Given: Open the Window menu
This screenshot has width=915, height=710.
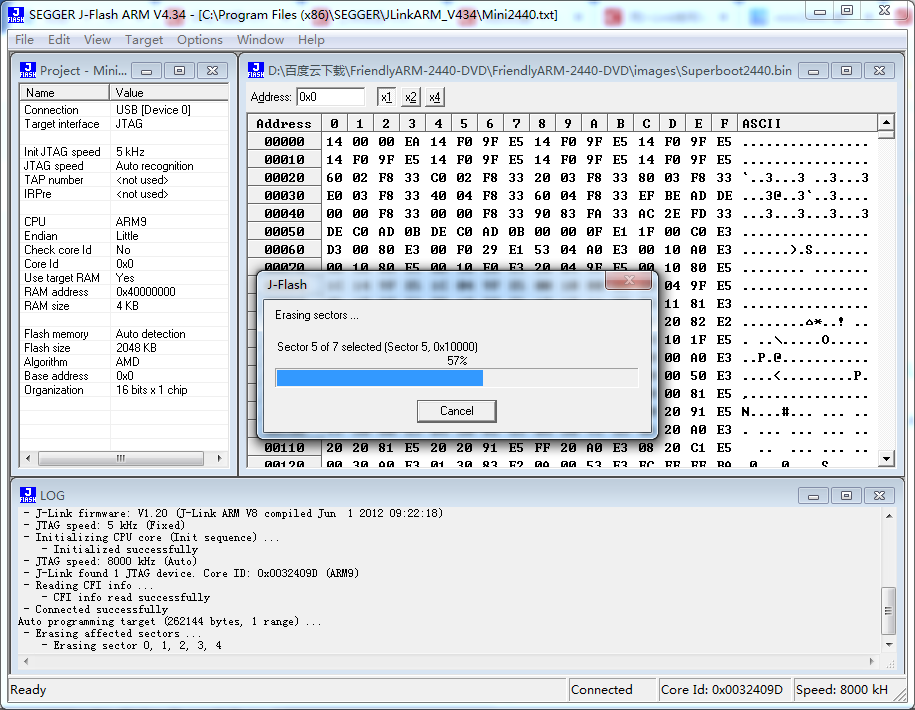Looking at the screenshot, I should tap(260, 40).
